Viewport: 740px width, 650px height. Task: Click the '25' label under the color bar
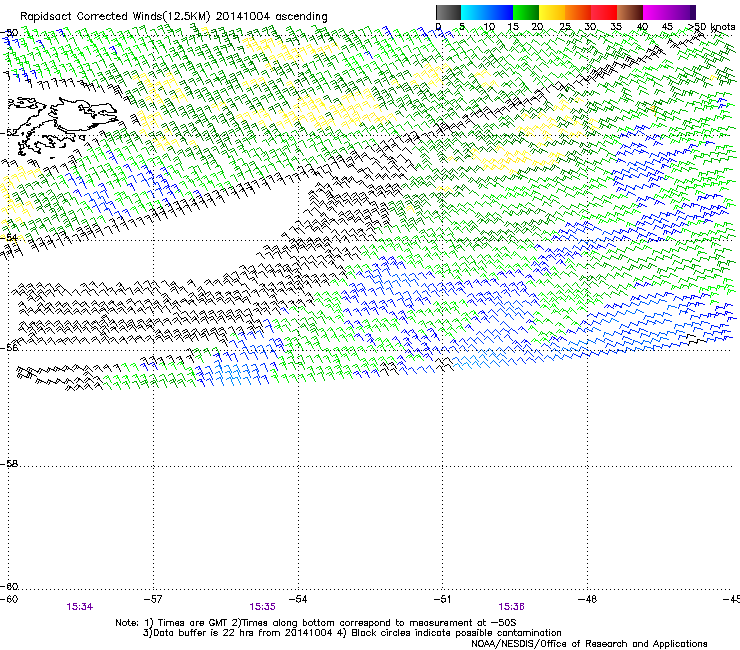coord(565,26)
